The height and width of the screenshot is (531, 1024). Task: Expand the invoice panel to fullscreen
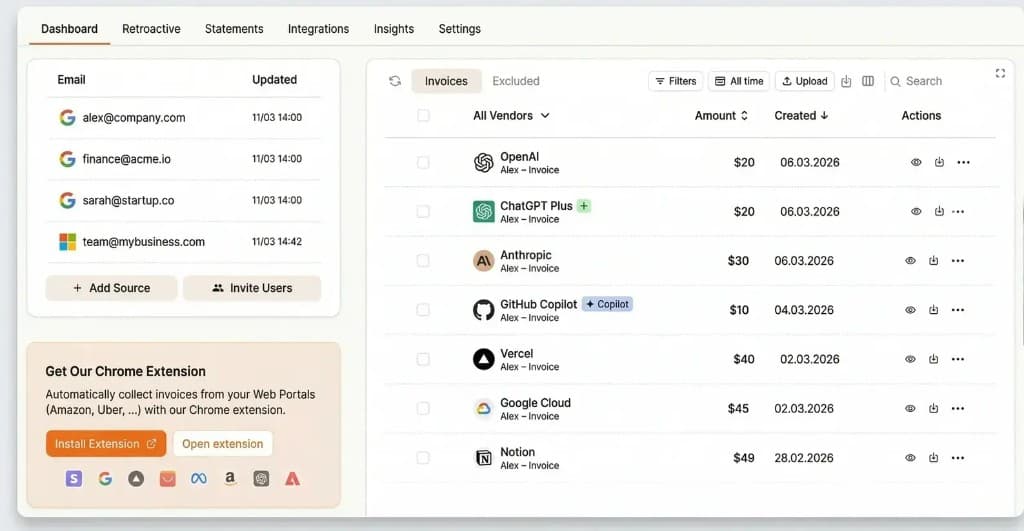[1000, 73]
